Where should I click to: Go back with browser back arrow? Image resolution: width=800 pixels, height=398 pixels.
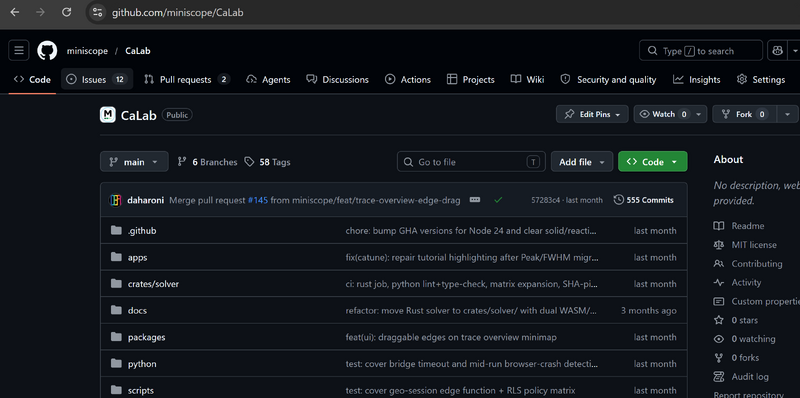[14, 12]
